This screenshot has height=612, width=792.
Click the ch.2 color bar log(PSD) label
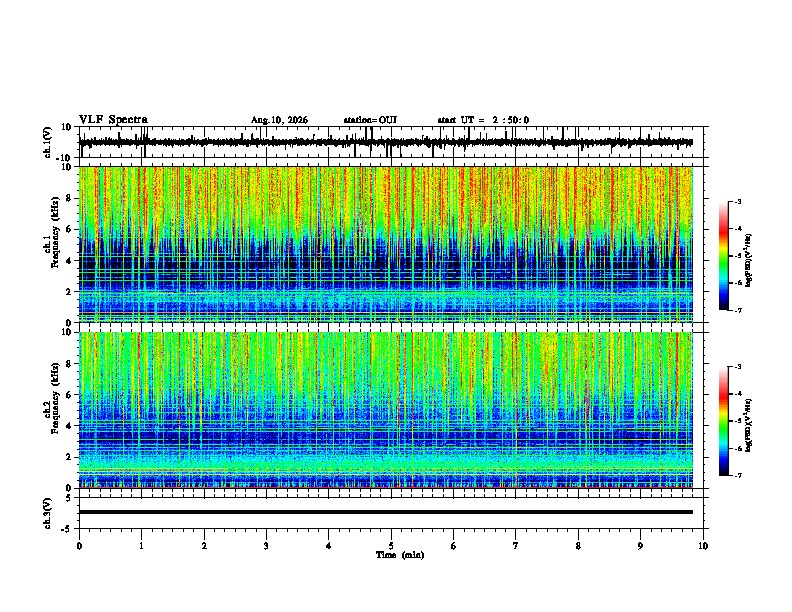pos(748,425)
